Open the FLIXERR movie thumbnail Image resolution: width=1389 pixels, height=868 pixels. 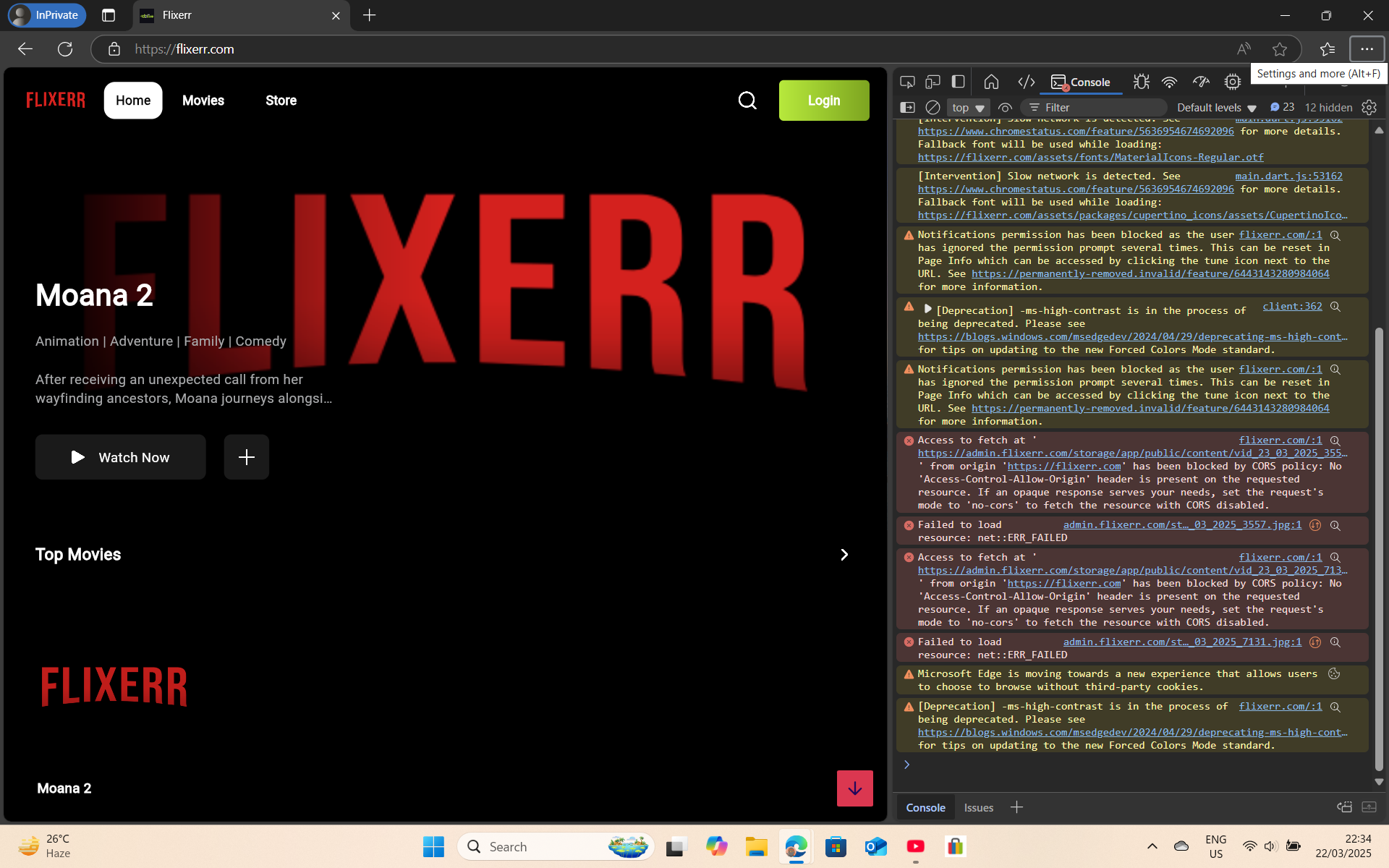[114, 687]
